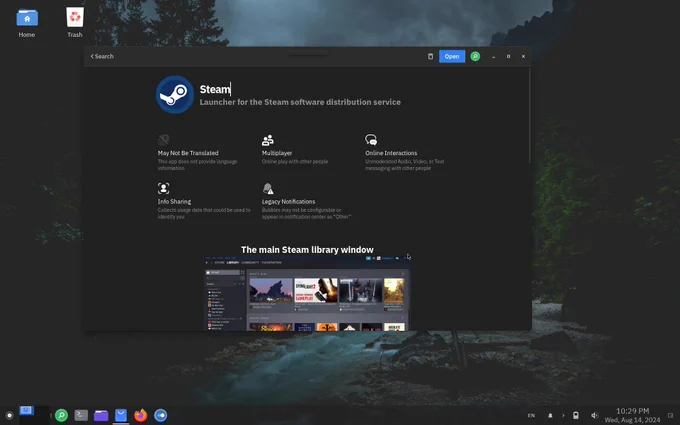Click the "Launcher for the Steam" description
Viewport: 680px width, 425px height.
click(x=300, y=102)
